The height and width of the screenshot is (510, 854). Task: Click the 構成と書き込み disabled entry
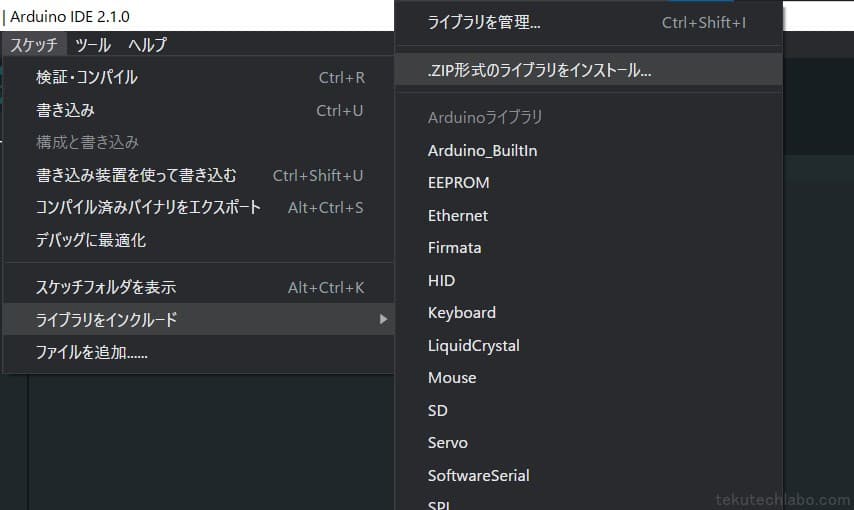(199, 142)
